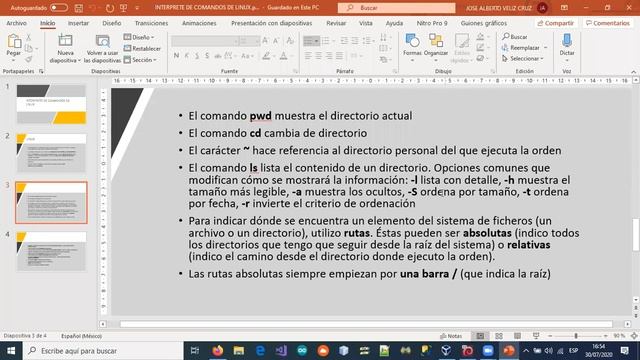Switch to reading view
Viewport: 640px width, 360px height.
point(517,336)
